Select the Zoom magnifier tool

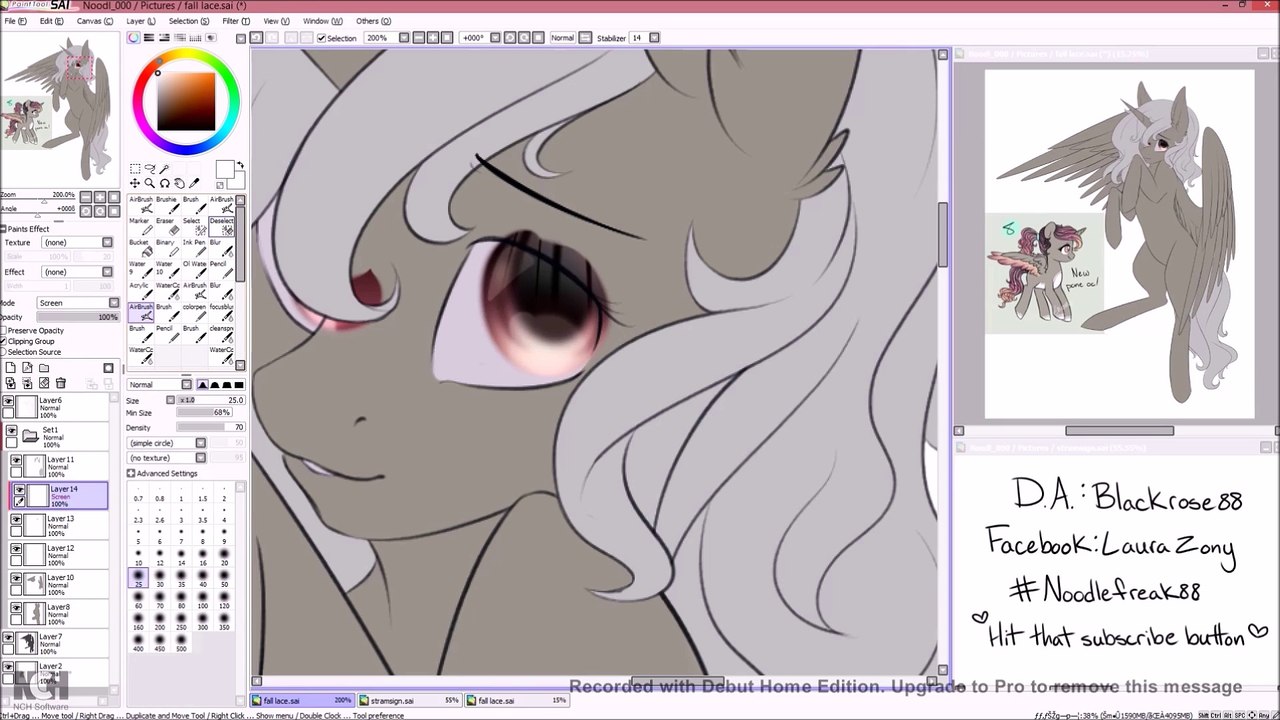point(149,183)
